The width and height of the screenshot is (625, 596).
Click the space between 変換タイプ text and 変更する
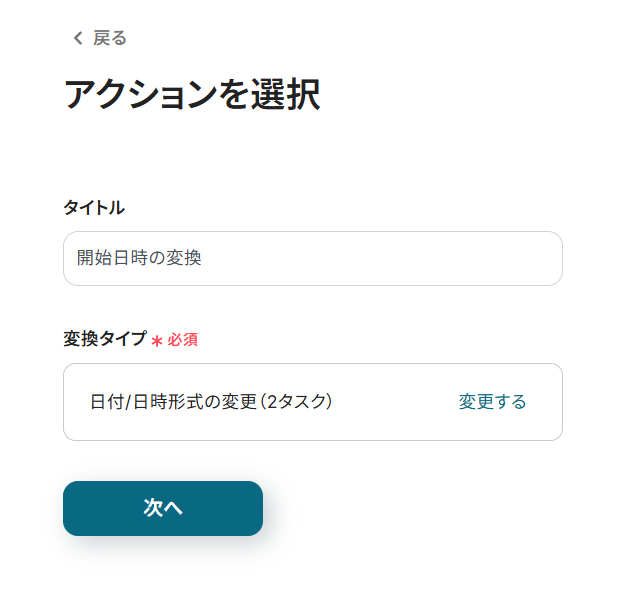(395, 402)
